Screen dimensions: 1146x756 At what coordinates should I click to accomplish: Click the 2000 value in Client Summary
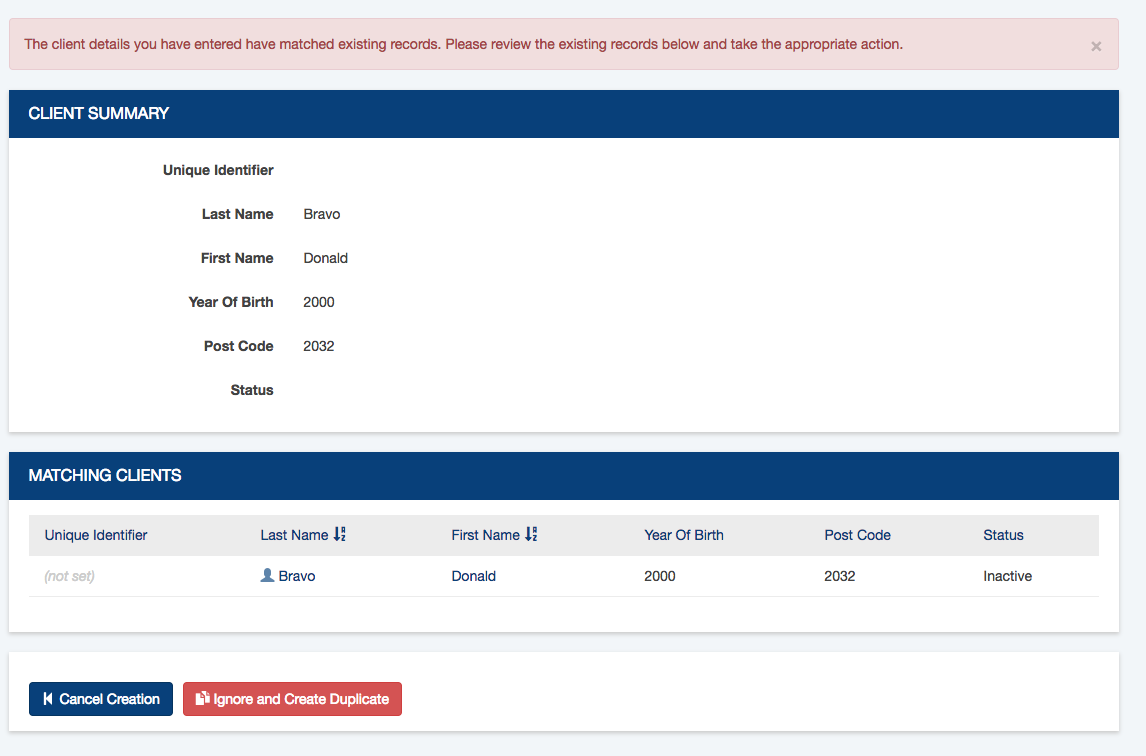click(319, 302)
